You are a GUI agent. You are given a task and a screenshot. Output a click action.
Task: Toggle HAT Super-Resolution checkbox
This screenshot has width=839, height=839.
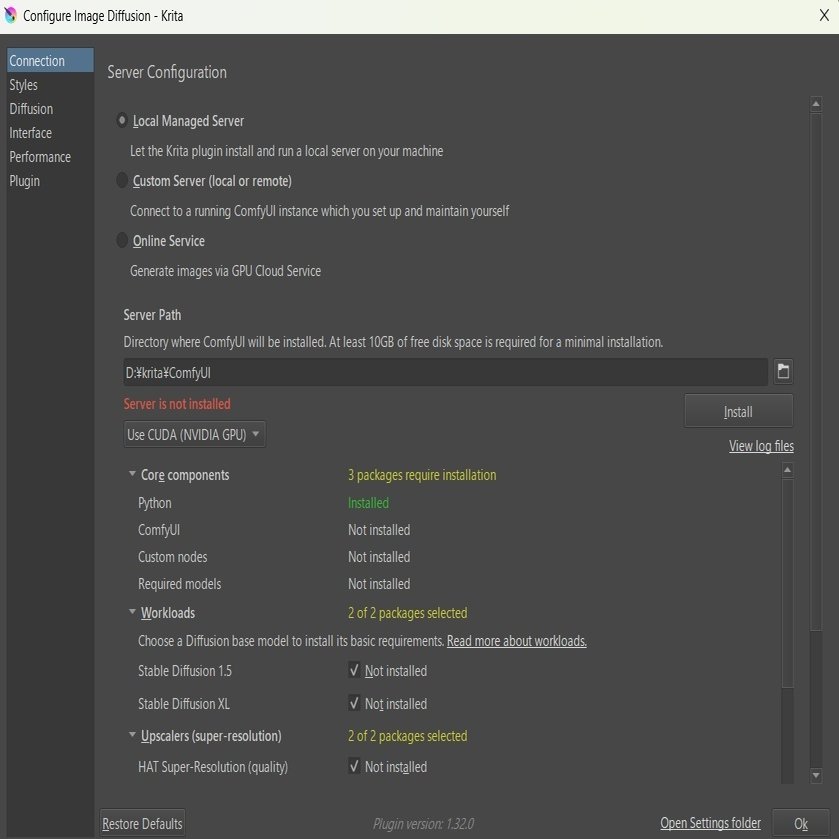pos(354,766)
